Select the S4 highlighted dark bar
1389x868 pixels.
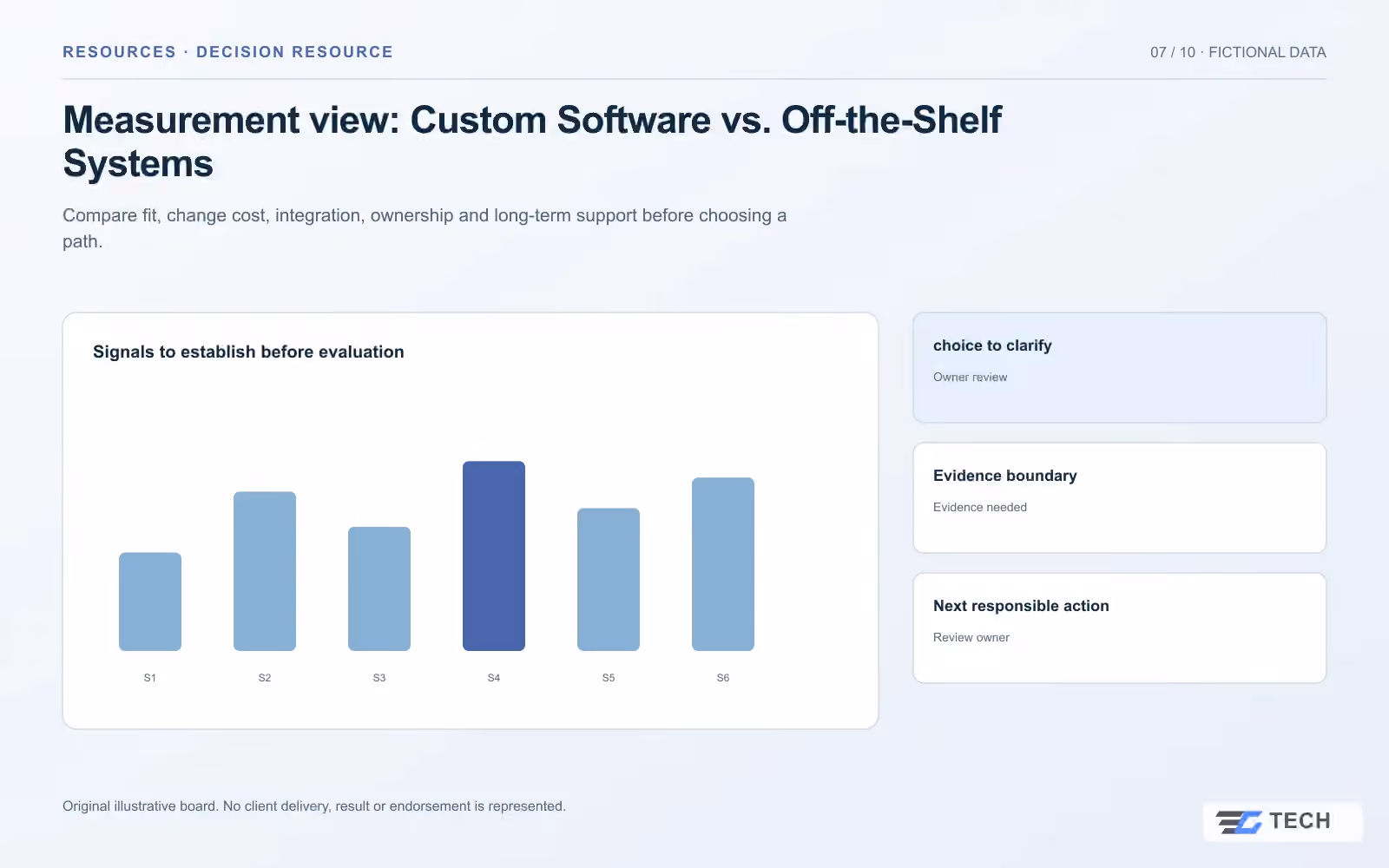click(494, 556)
